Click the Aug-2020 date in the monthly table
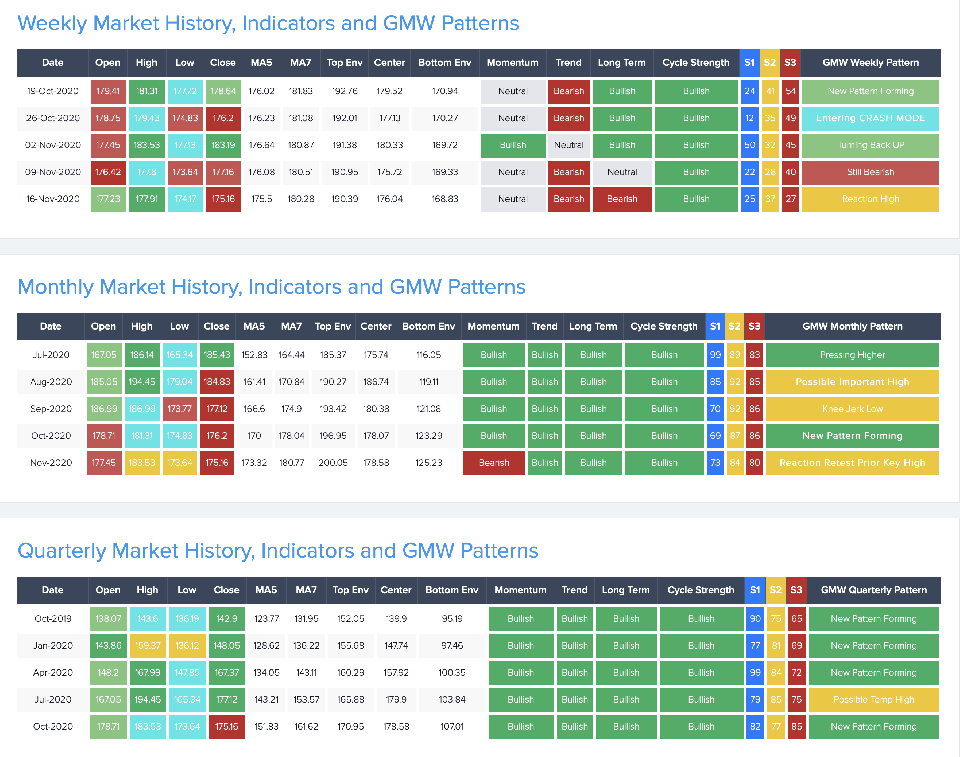This screenshot has width=960, height=757. (51, 382)
